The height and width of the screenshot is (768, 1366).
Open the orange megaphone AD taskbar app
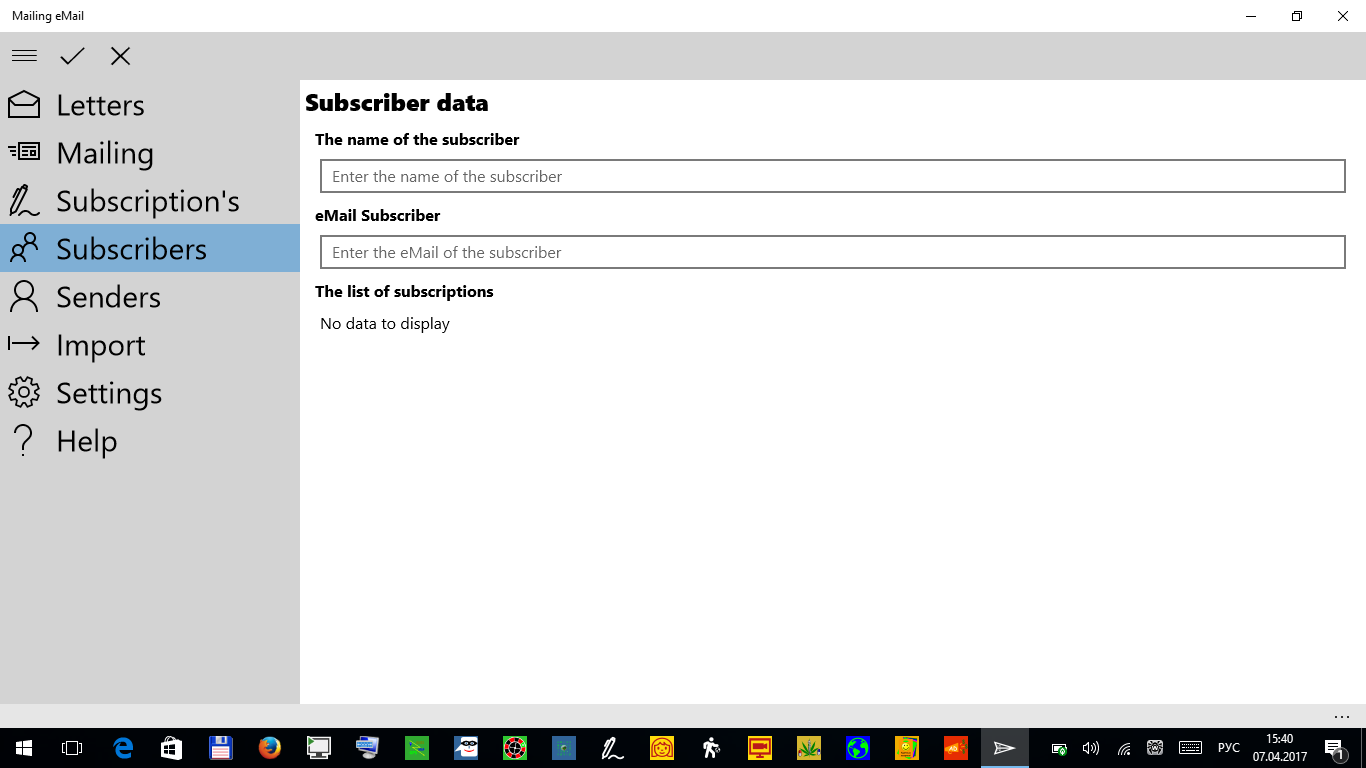(956, 748)
